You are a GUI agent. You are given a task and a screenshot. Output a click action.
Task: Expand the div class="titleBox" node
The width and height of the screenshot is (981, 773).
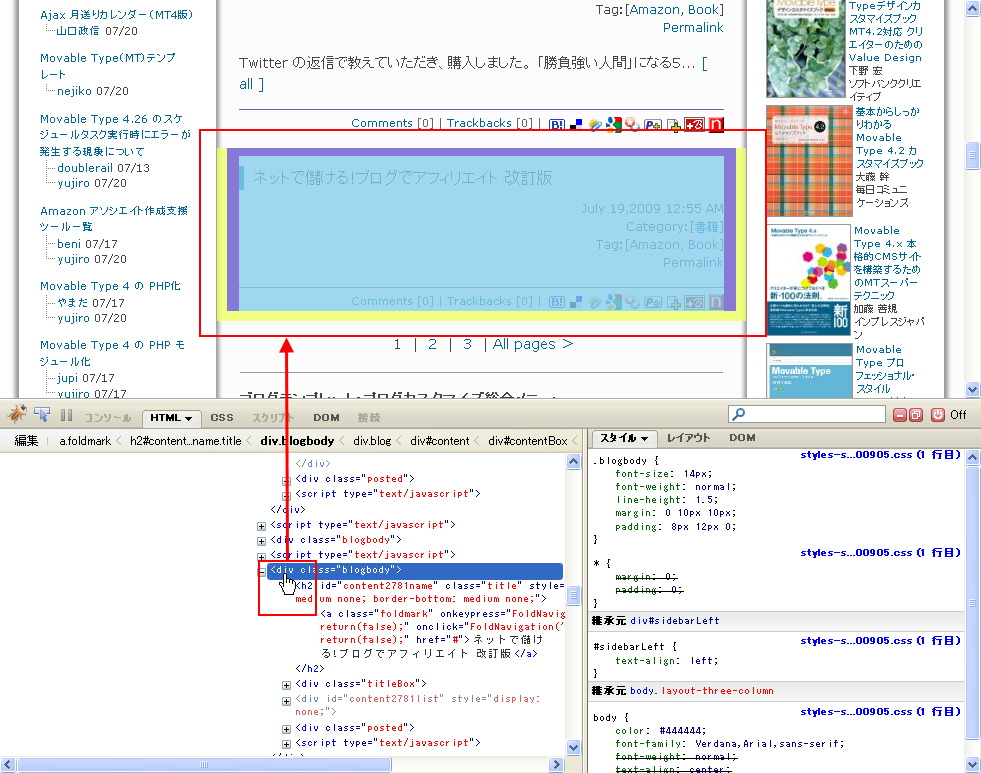click(x=286, y=685)
